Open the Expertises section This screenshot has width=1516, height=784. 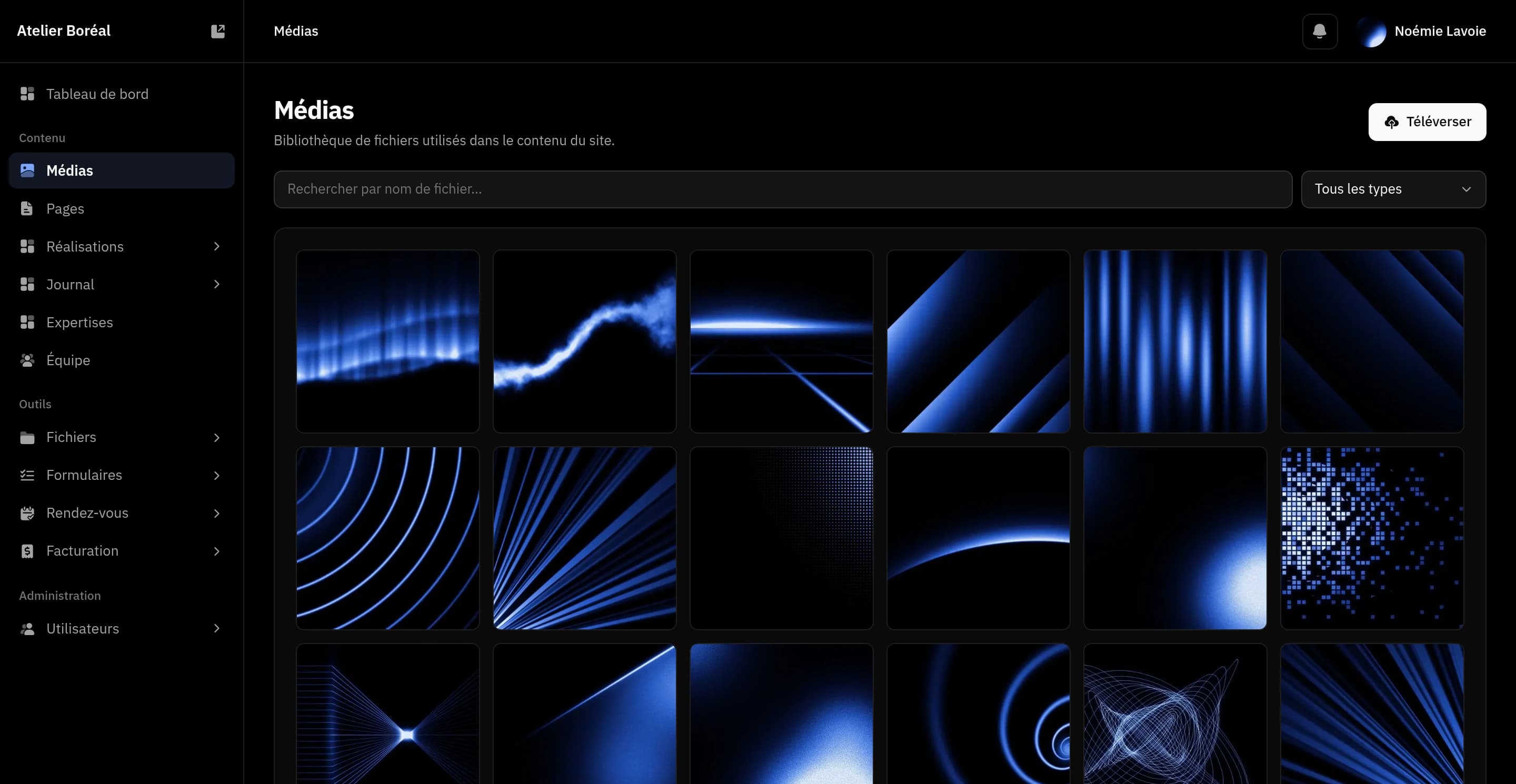pos(121,323)
